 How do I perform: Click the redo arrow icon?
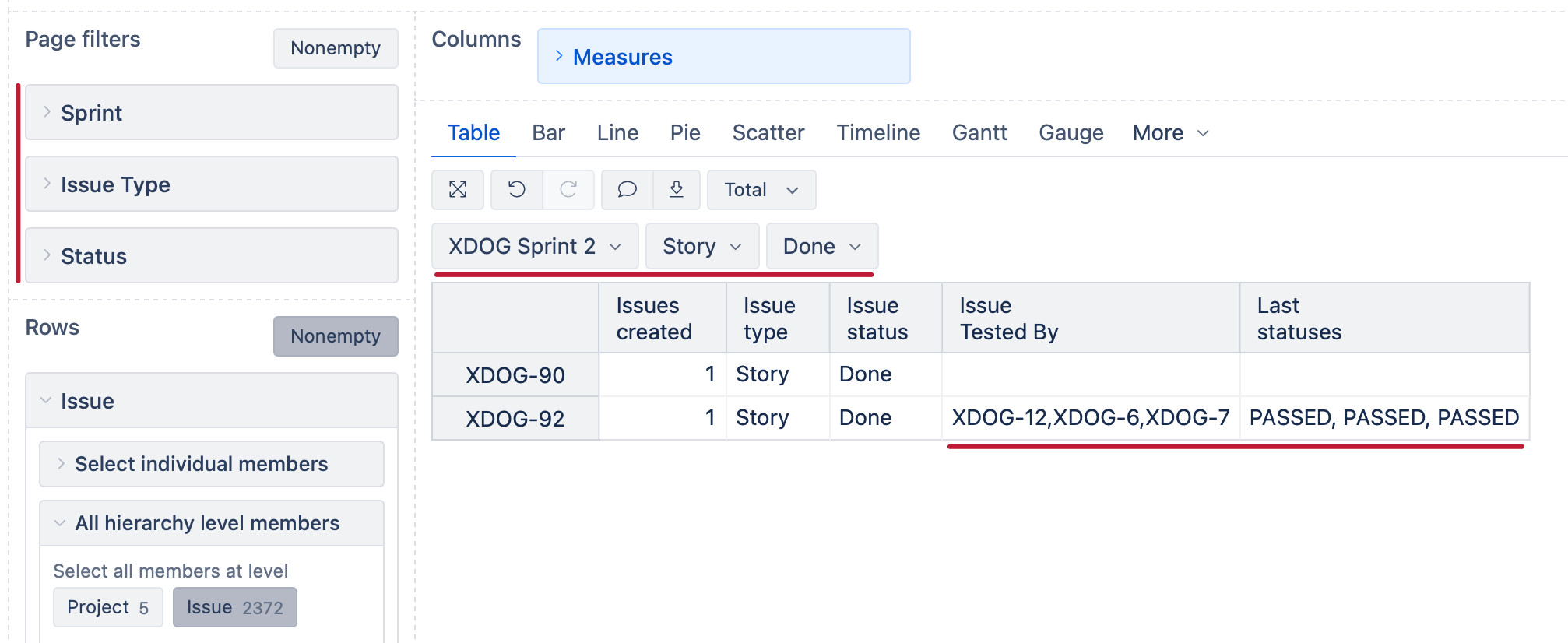[x=568, y=190]
